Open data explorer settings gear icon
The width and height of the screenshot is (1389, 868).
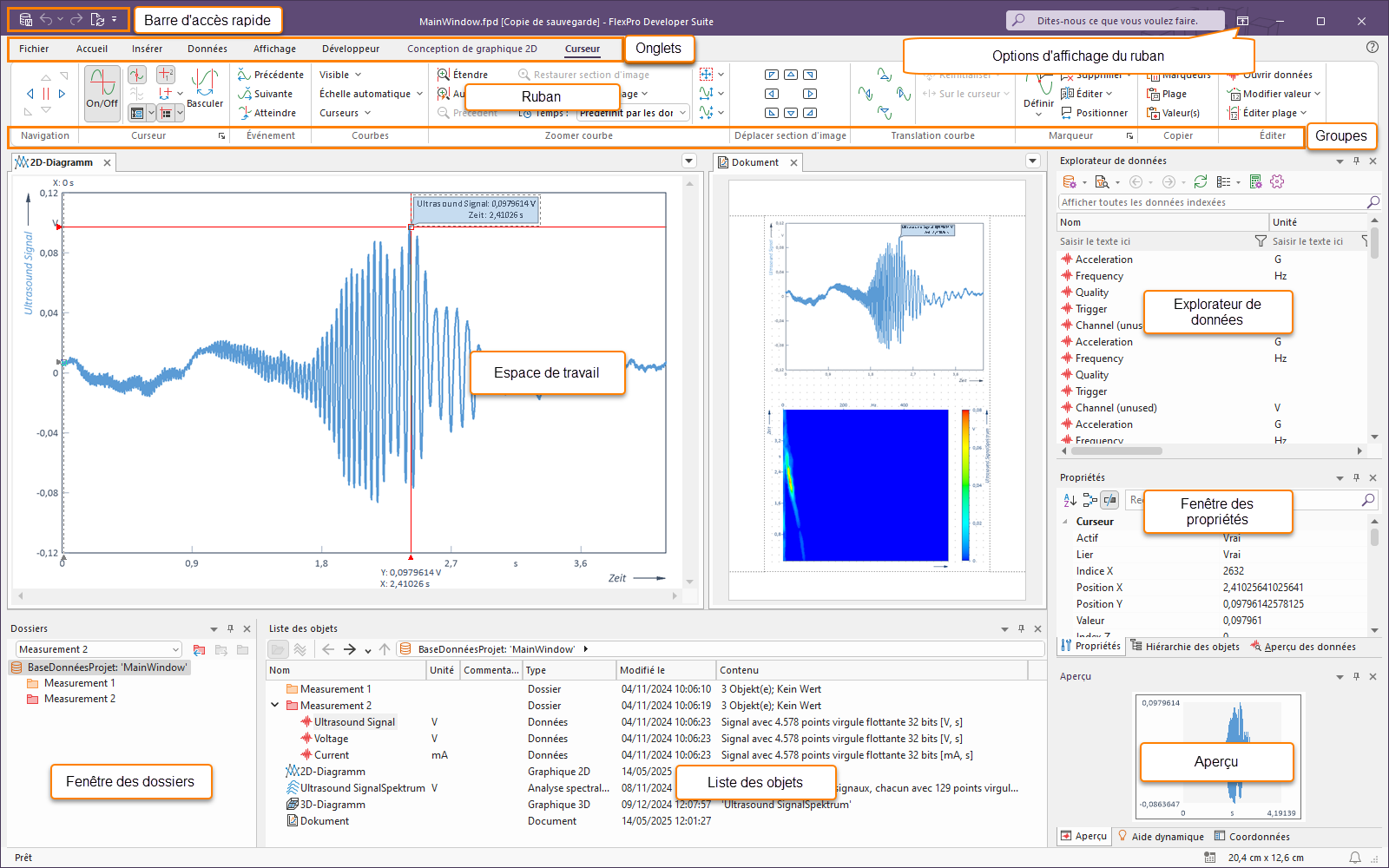tap(1276, 182)
